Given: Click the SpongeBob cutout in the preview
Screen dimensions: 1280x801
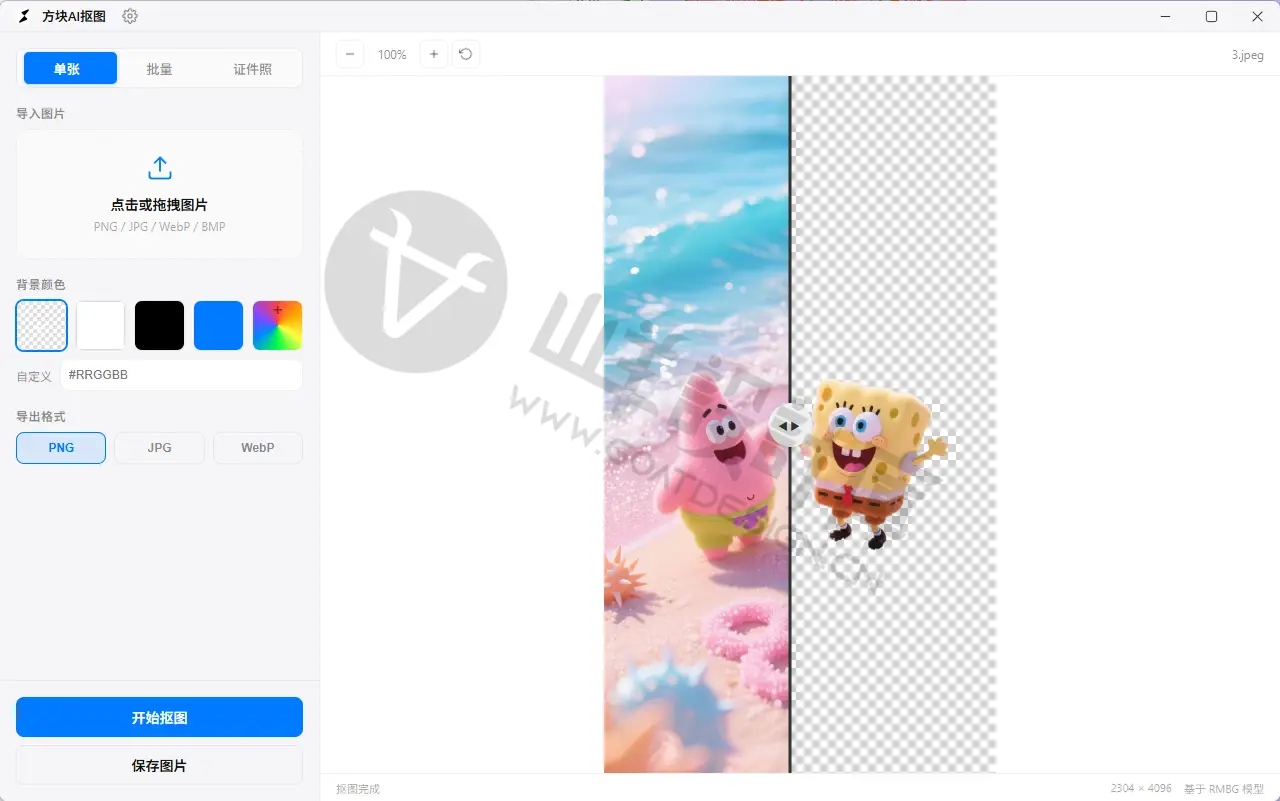Looking at the screenshot, I should click(x=870, y=464).
